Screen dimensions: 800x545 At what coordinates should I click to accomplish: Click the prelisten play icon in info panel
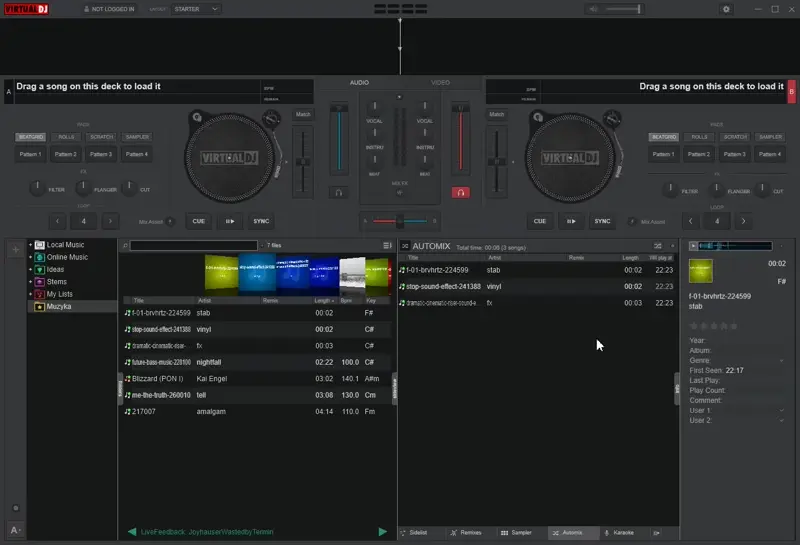[x=693, y=246]
